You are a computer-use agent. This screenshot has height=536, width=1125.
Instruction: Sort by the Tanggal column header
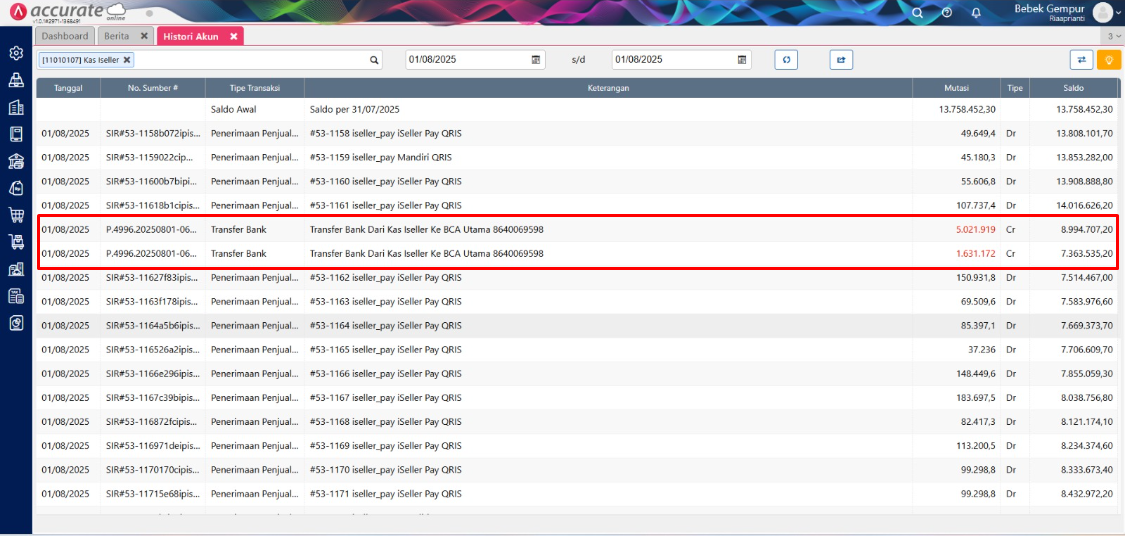point(68,88)
